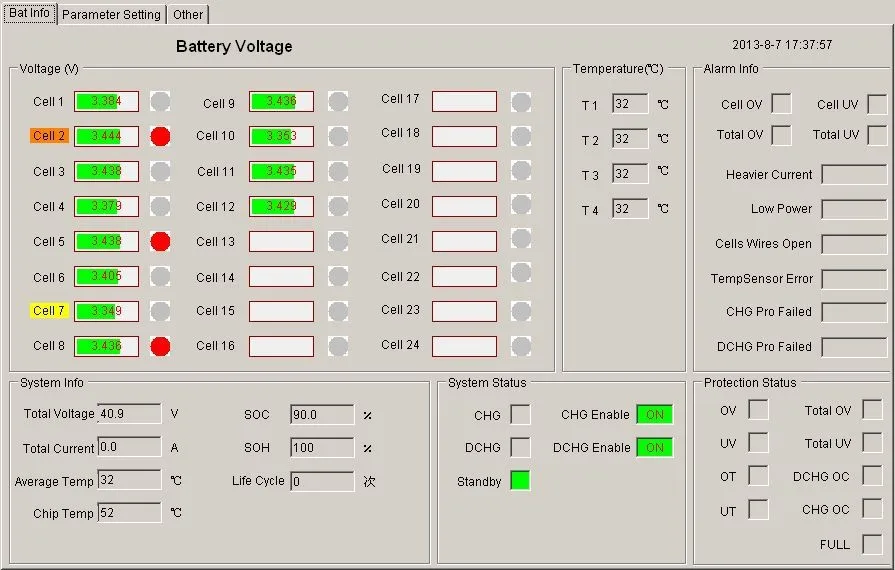Click the Cell 7 voltage bar showing 3.349
Image resolution: width=895 pixels, height=570 pixels.
pyautogui.click(x=106, y=311)
